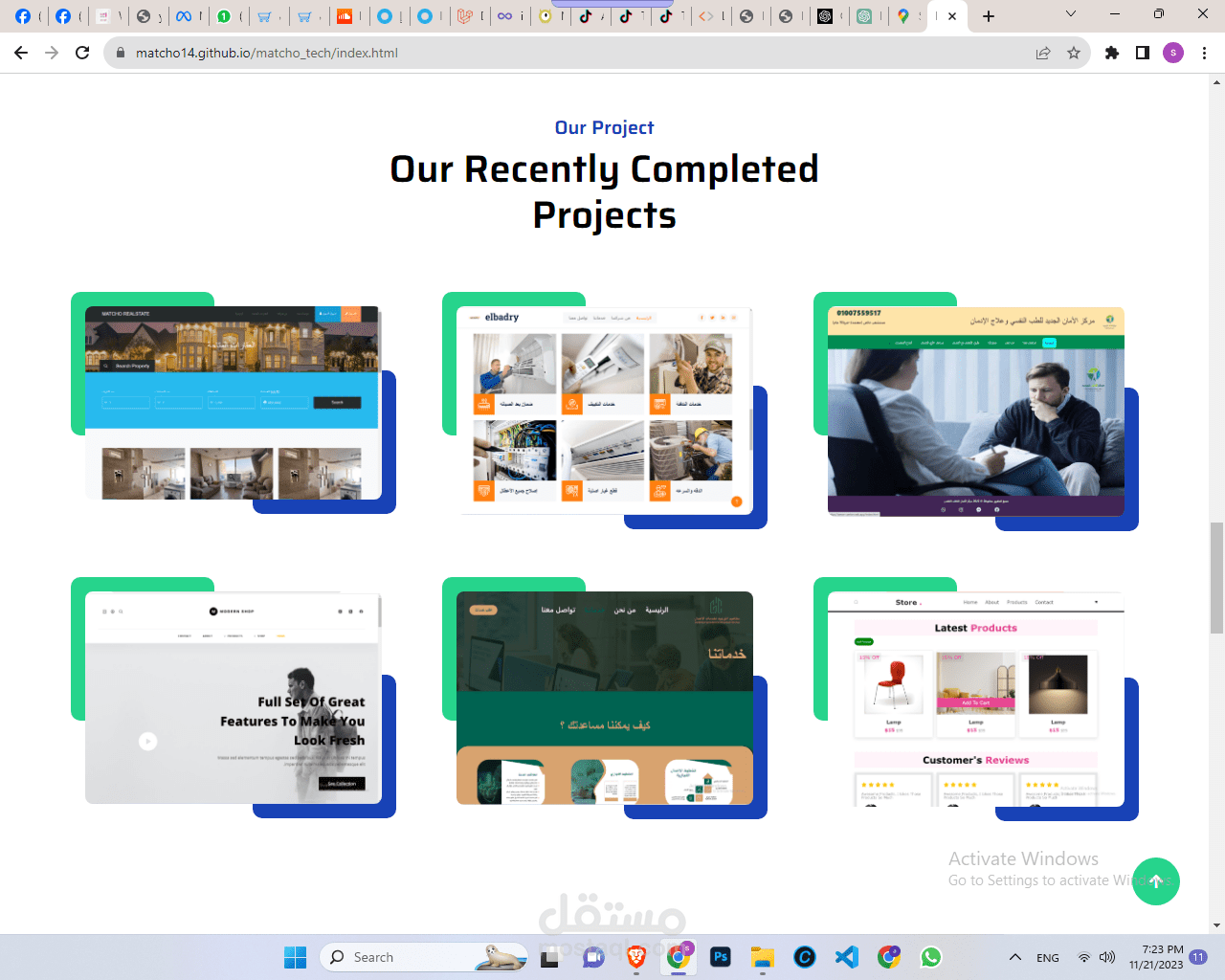Screen dimensions: 1225x980
Task: Switch to the tab with the code brackets icon
Action: pyautogui.click(x=706, y=15)
